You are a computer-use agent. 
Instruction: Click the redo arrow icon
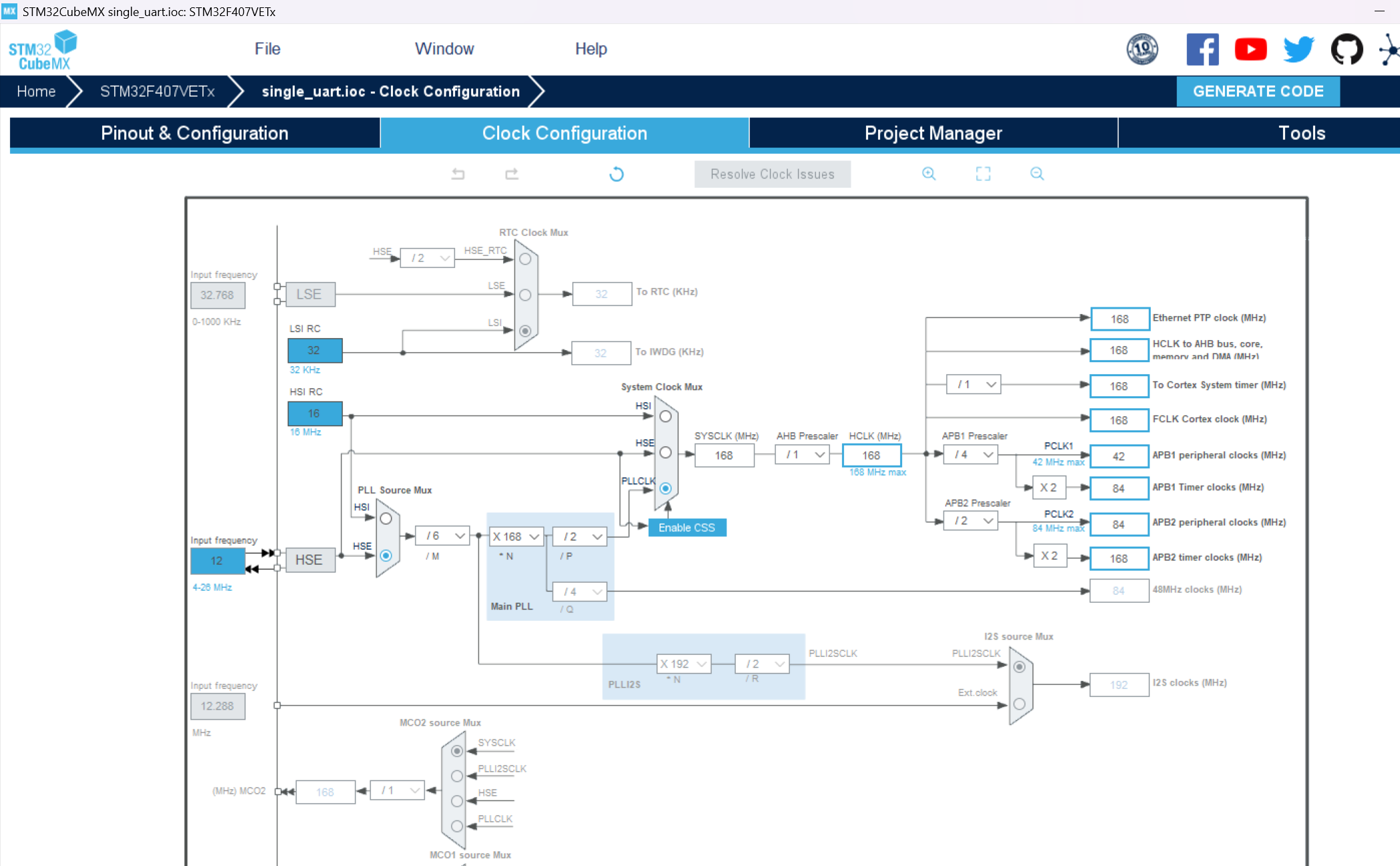pyautogui.click(x=512, y=174)
